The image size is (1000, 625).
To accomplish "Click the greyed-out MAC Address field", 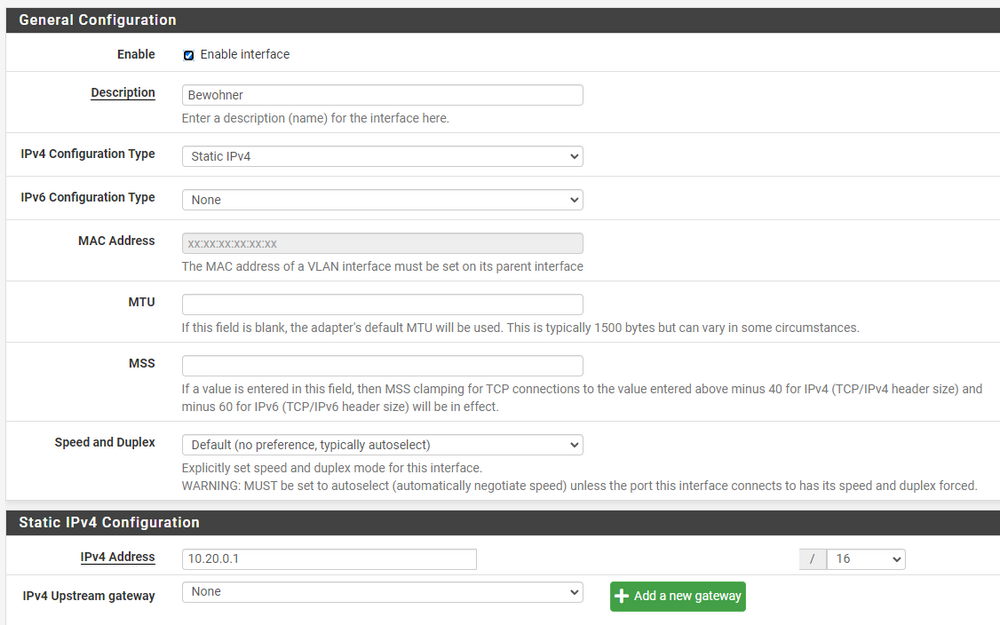I will pos(382,243).
